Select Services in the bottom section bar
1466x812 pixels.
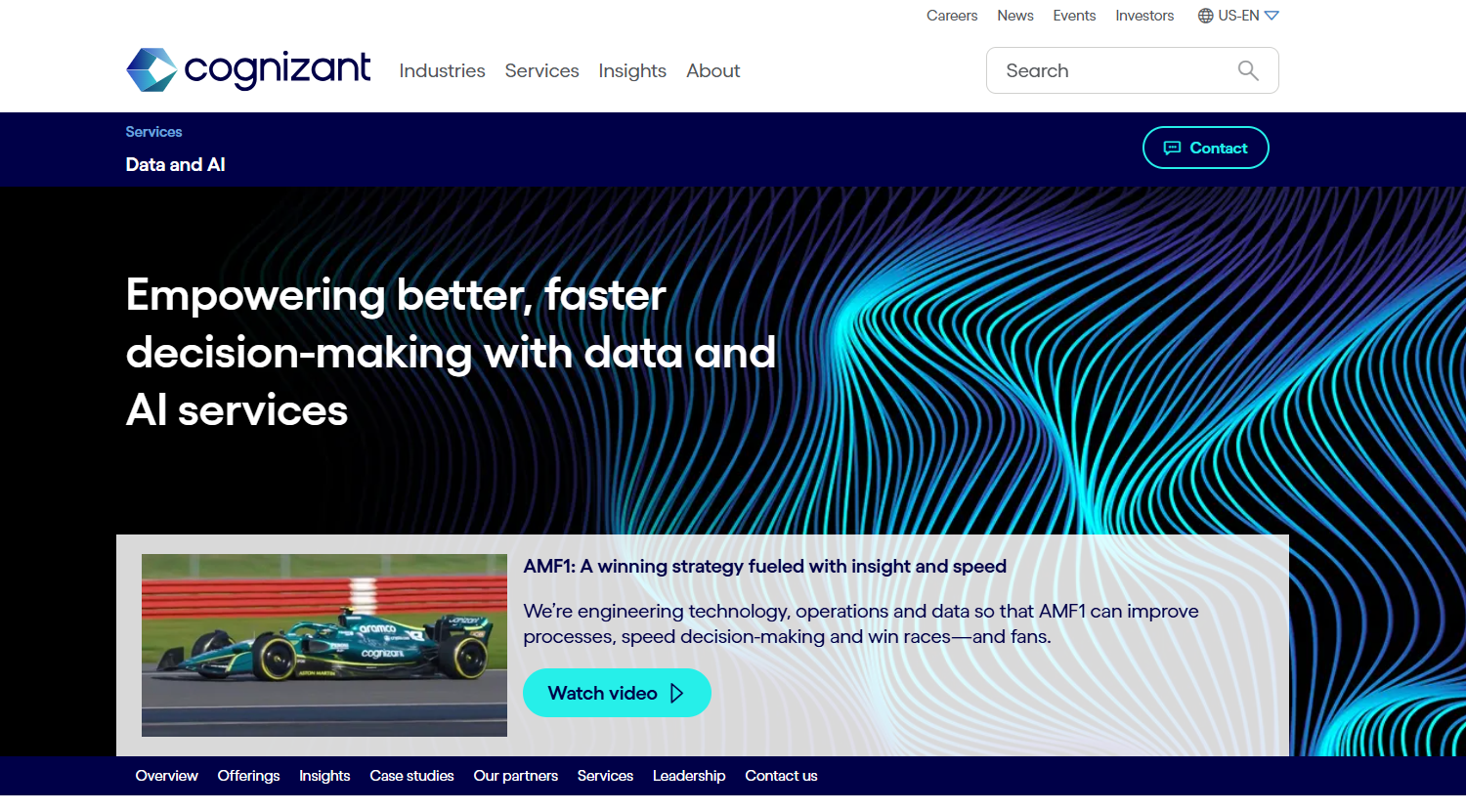pyautogui.click(x=605, y=776)
